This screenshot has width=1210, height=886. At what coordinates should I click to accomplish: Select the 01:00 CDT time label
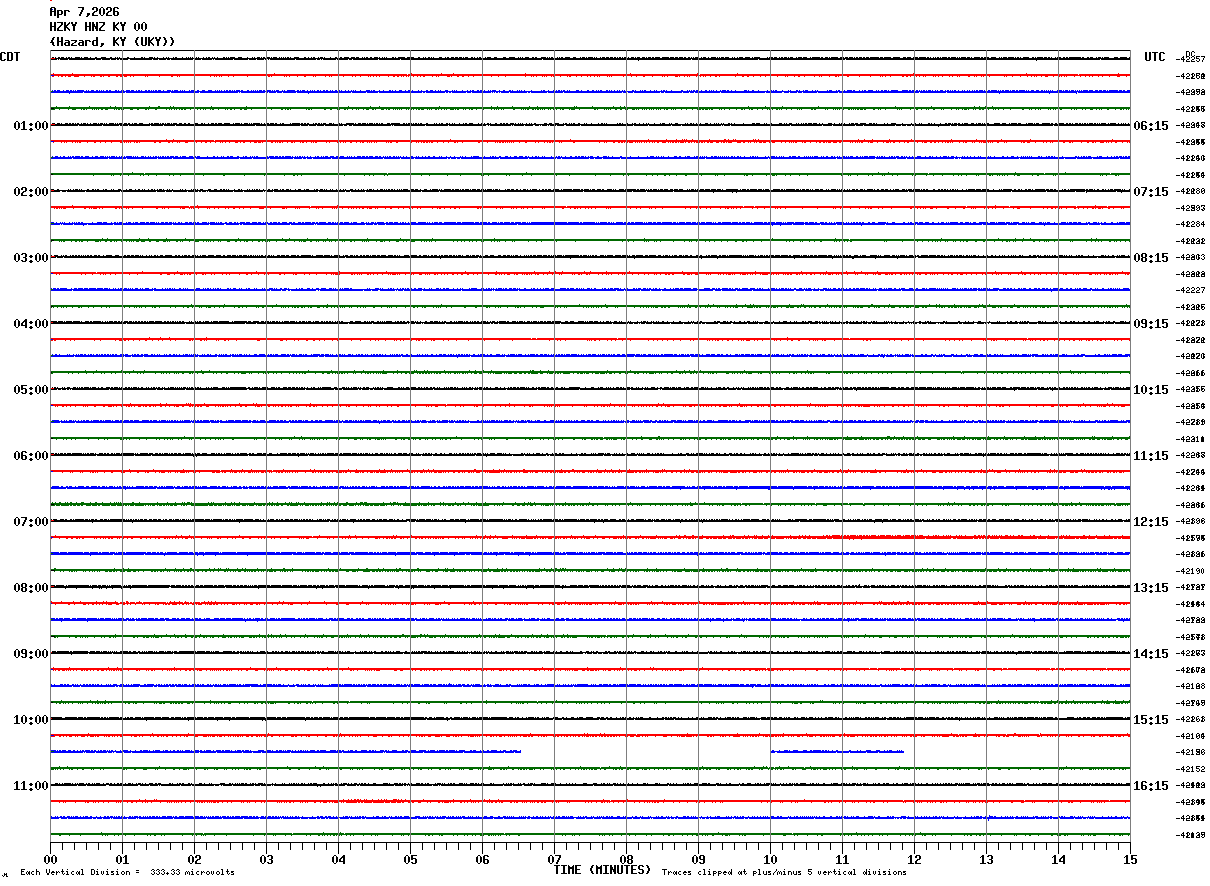31,126
